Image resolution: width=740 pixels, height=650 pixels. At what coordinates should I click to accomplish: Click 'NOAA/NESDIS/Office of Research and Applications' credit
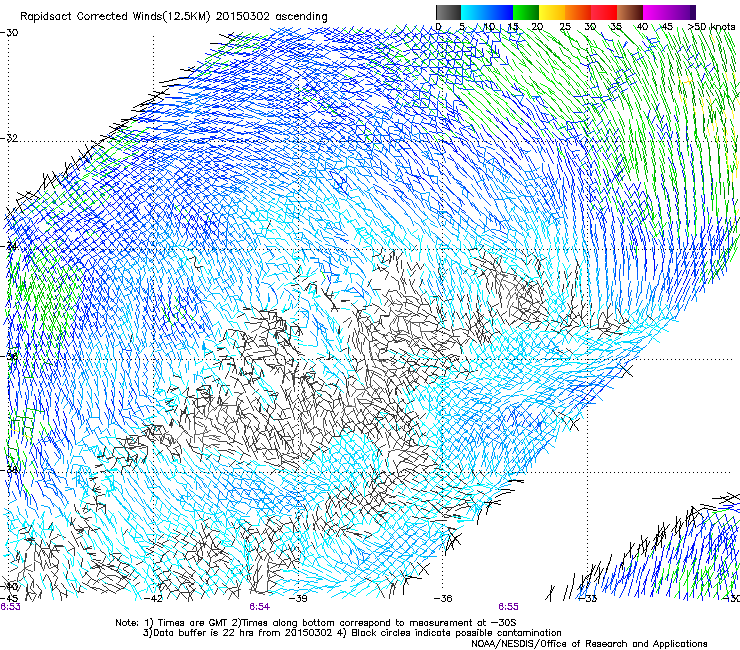[589, 644]
